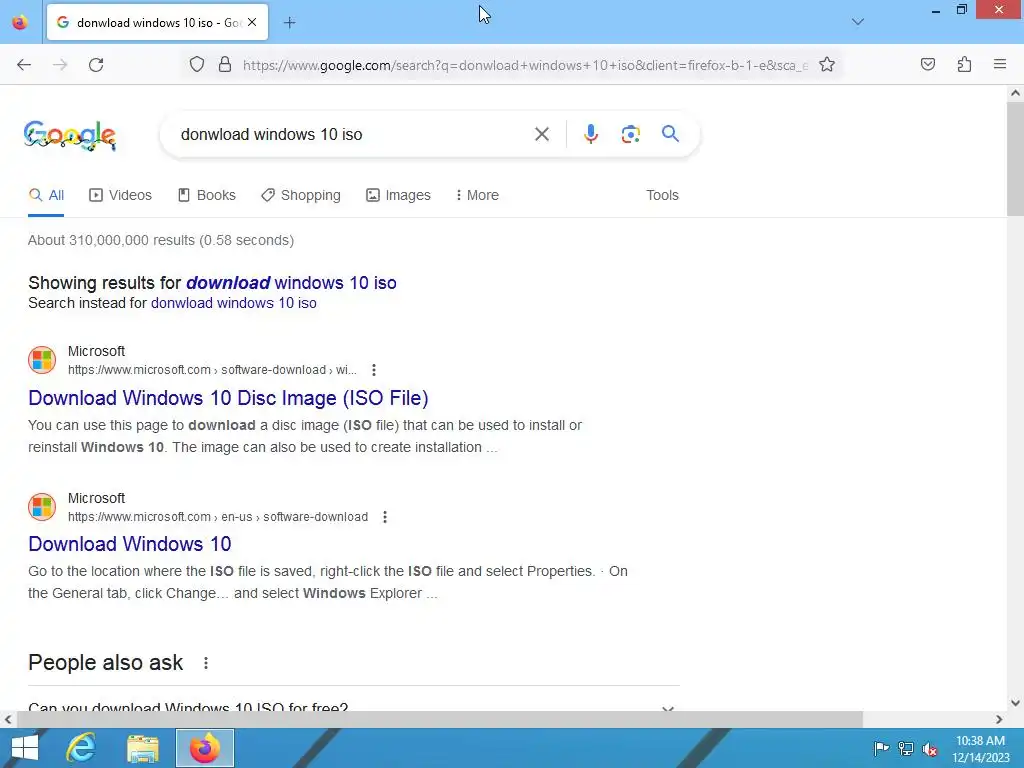Open the Save to Pocket icon
The height and width of the screenshot is (768, 1024).
pos(927,64)
